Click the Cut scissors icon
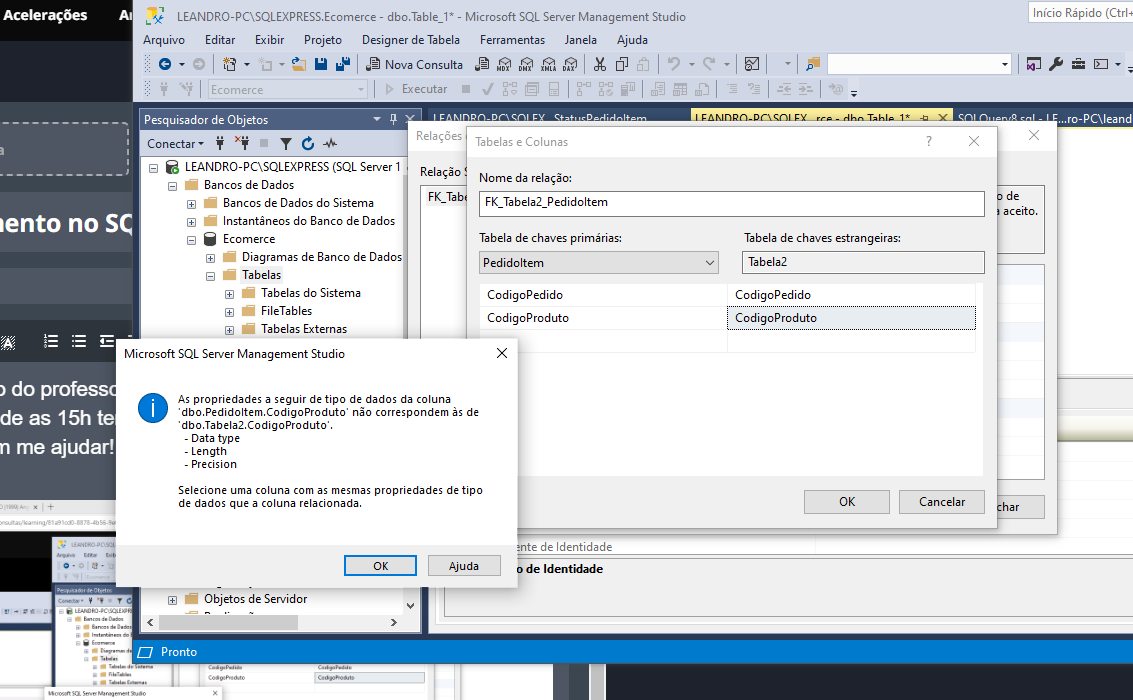The width and height of the screenshot is (1133, 700). coord(600,64)
